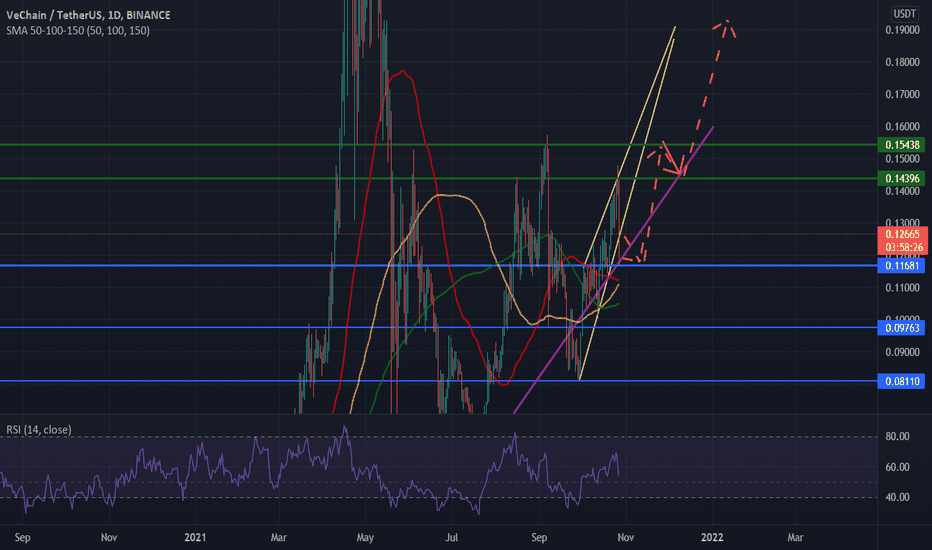Click the Nov 2020 label on time axis
The image size is (932, 550).
coord(109,538)
